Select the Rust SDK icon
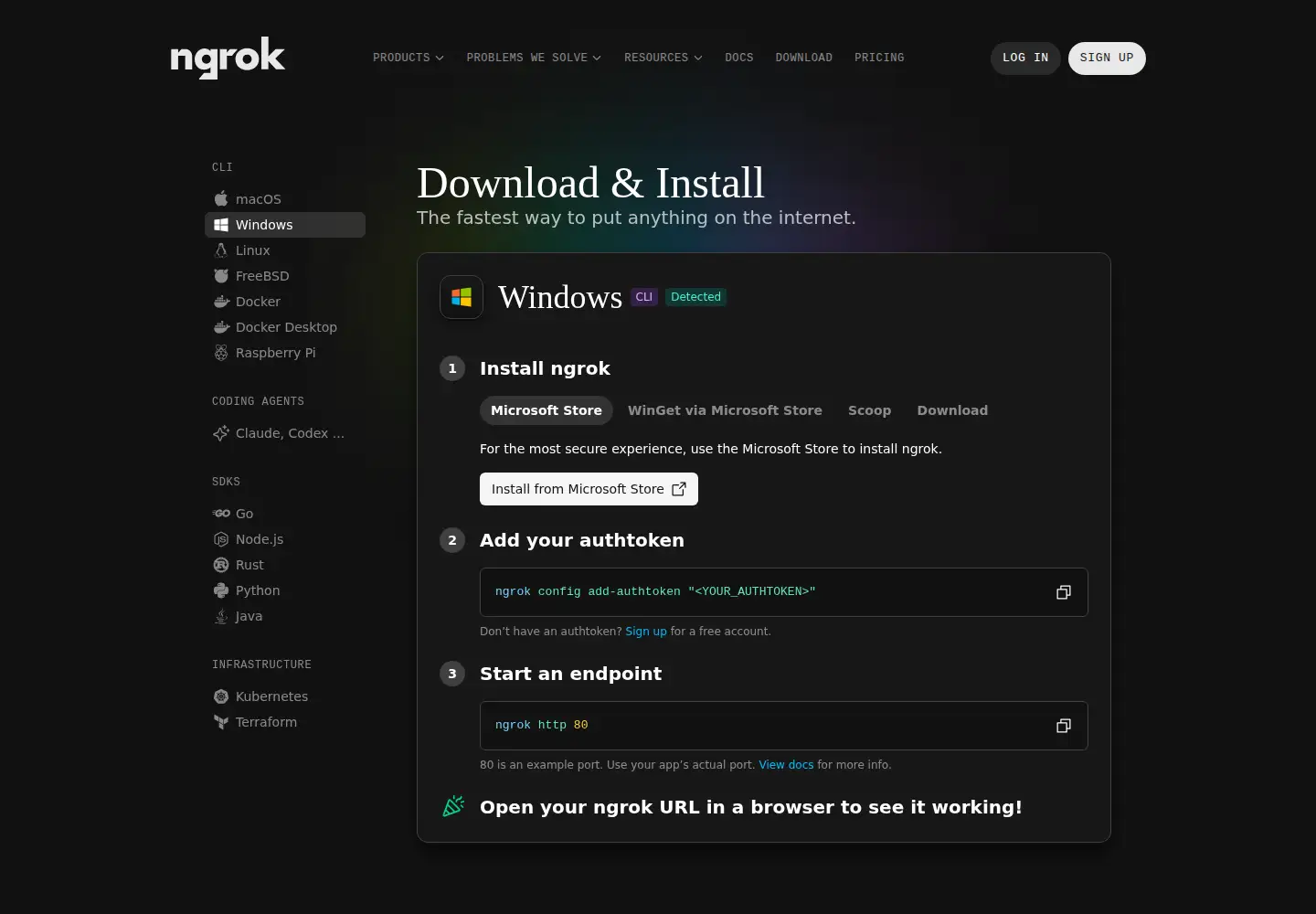1316x914 pixels. click(221, 564)
